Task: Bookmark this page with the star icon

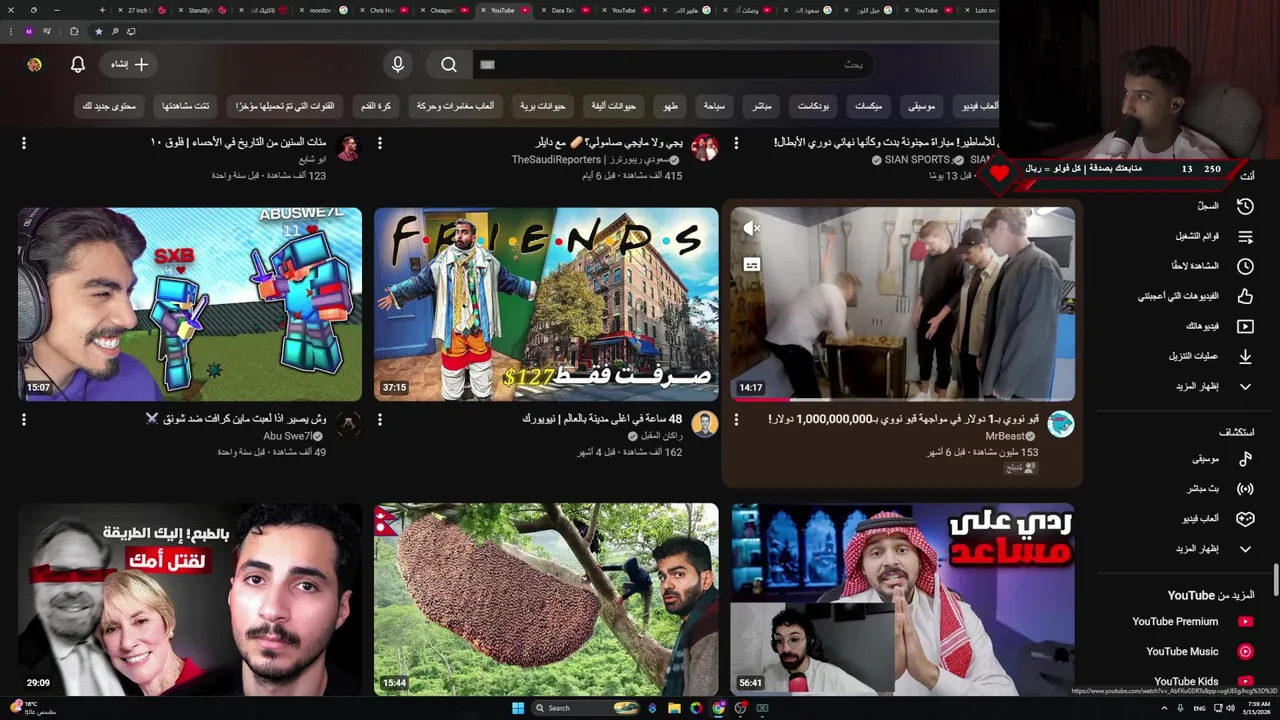Action: 98,31
